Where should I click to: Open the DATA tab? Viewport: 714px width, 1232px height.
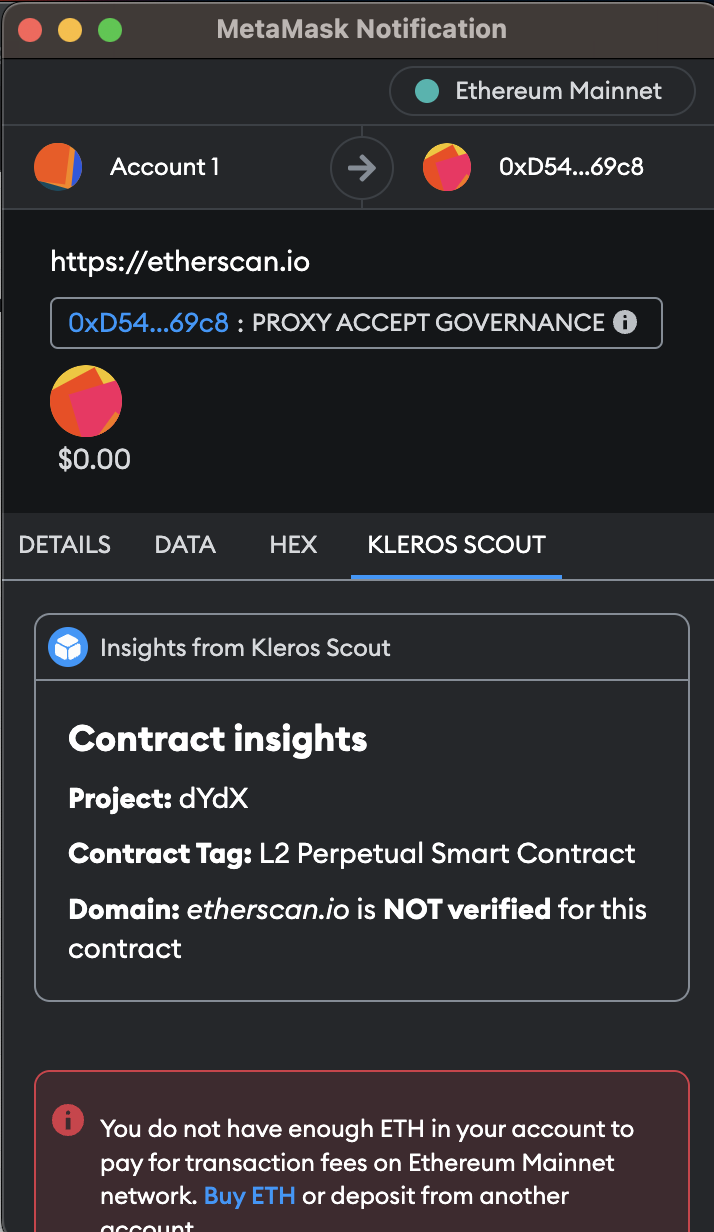click(185, 545)
